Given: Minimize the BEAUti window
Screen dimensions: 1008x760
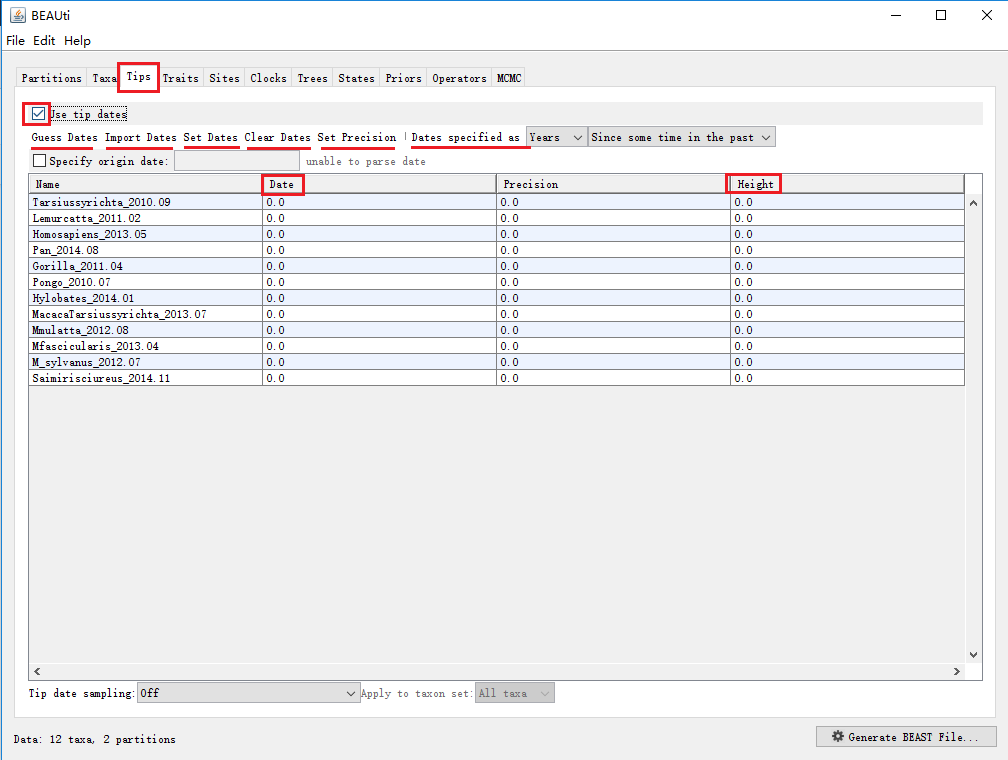Looking at the screenshot, I should pyautogui.click(x=896, y=15).
